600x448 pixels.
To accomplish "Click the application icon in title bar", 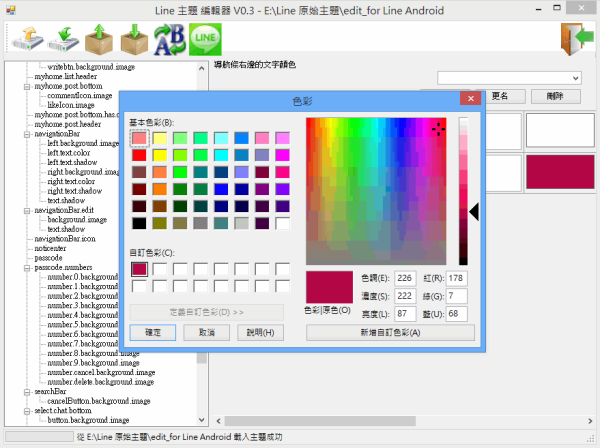I will 11,10.
